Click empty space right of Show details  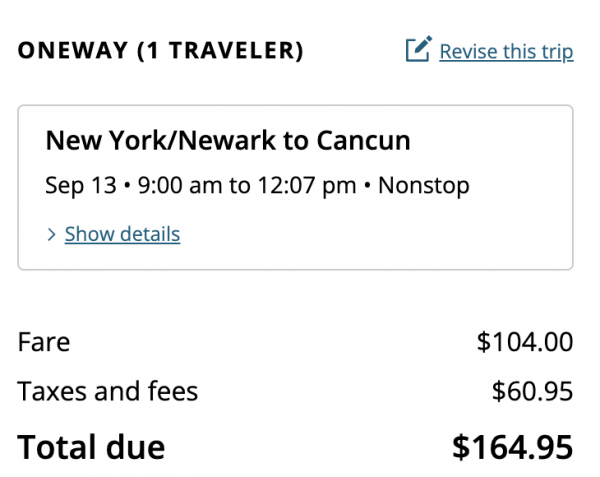pyautogui.click(x=380, y=235)
